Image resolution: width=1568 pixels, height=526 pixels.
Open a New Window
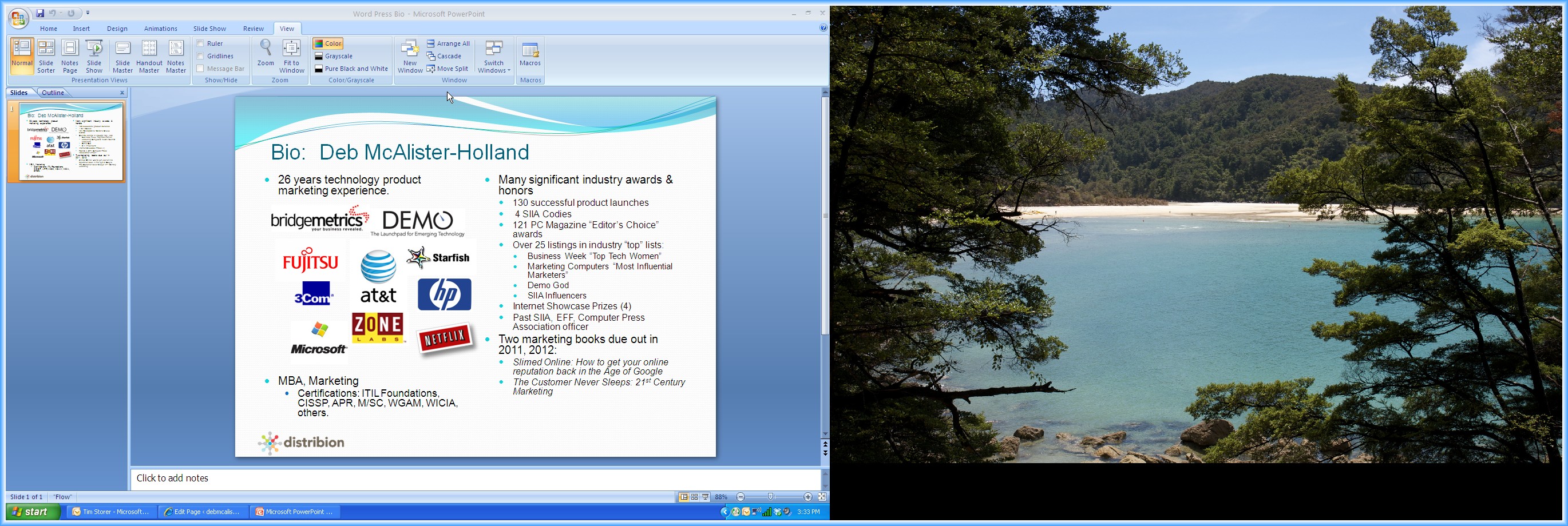pos(410,56)
